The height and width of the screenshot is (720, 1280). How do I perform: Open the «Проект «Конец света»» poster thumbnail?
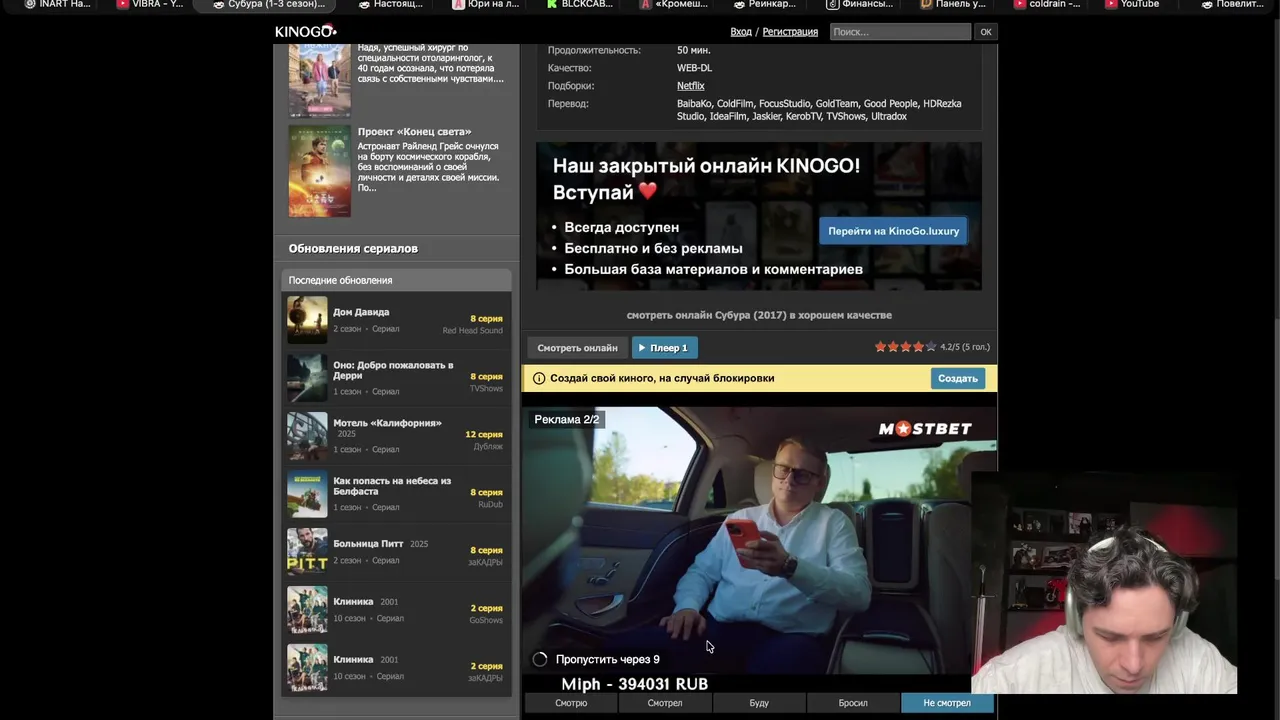[320, 170]
